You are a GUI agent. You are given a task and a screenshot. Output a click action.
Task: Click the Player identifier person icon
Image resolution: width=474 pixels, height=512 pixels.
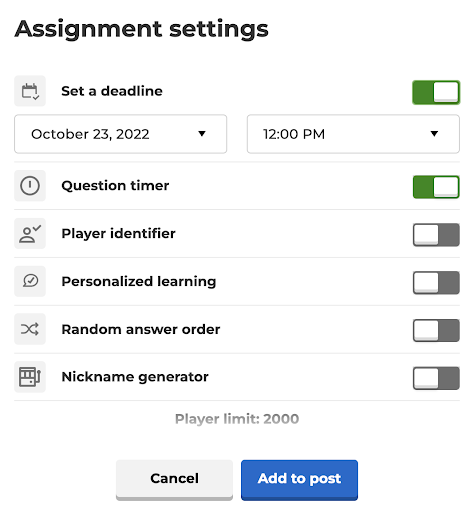tap(30, 233)
